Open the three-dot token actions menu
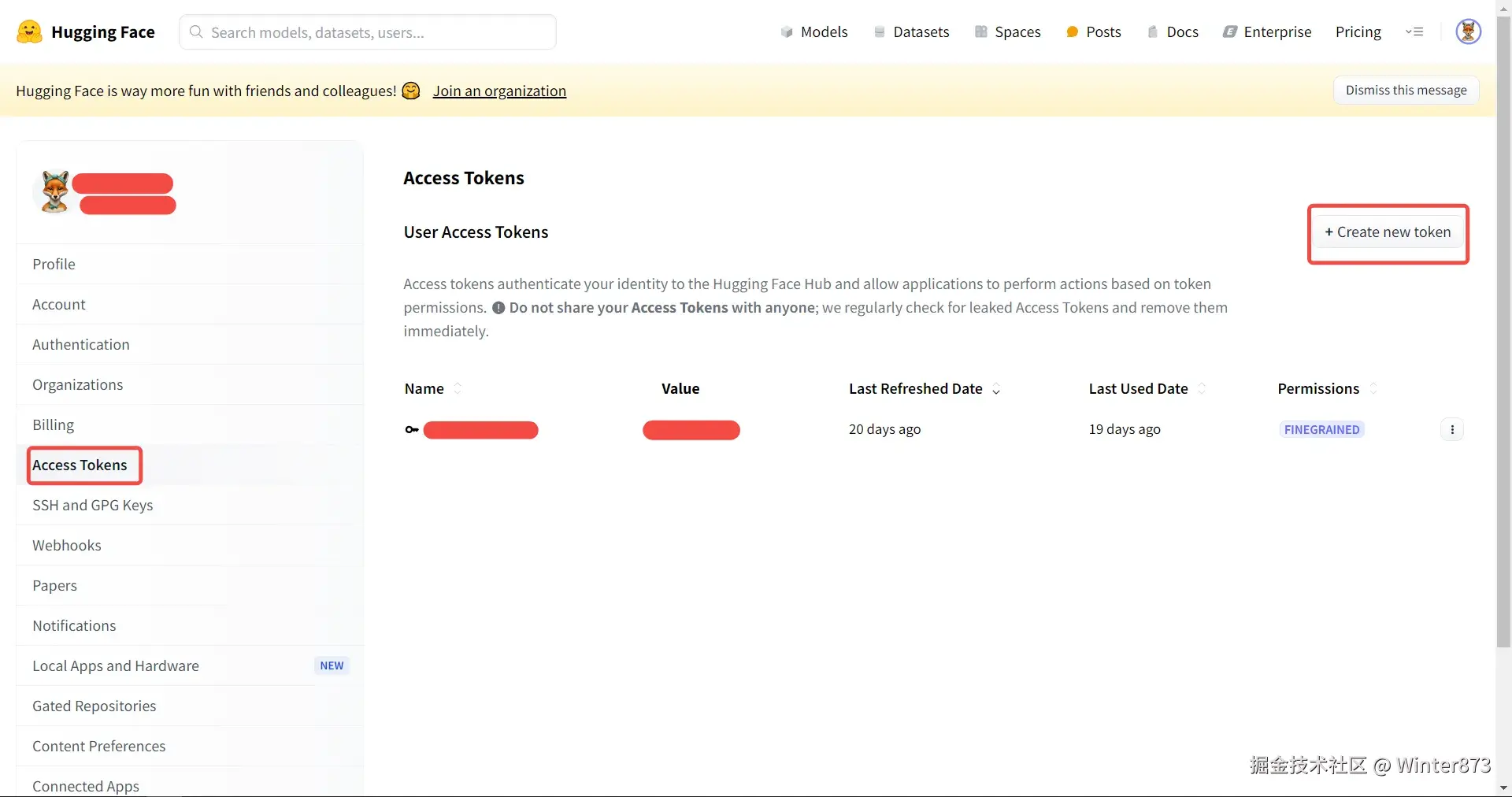 (1452, 430)
